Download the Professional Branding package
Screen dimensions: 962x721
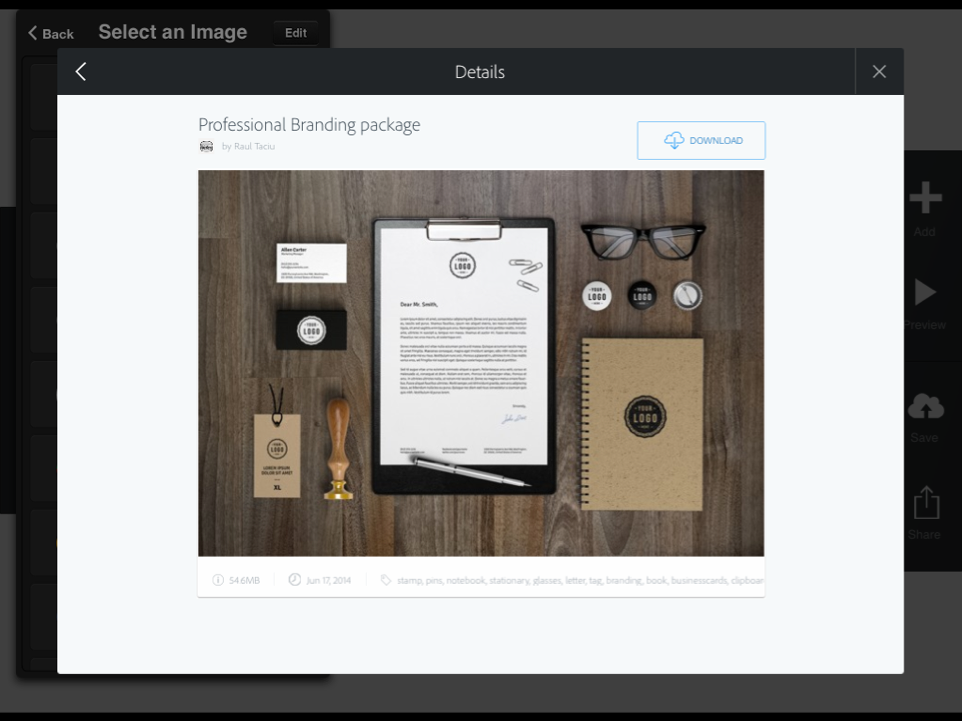701,141
